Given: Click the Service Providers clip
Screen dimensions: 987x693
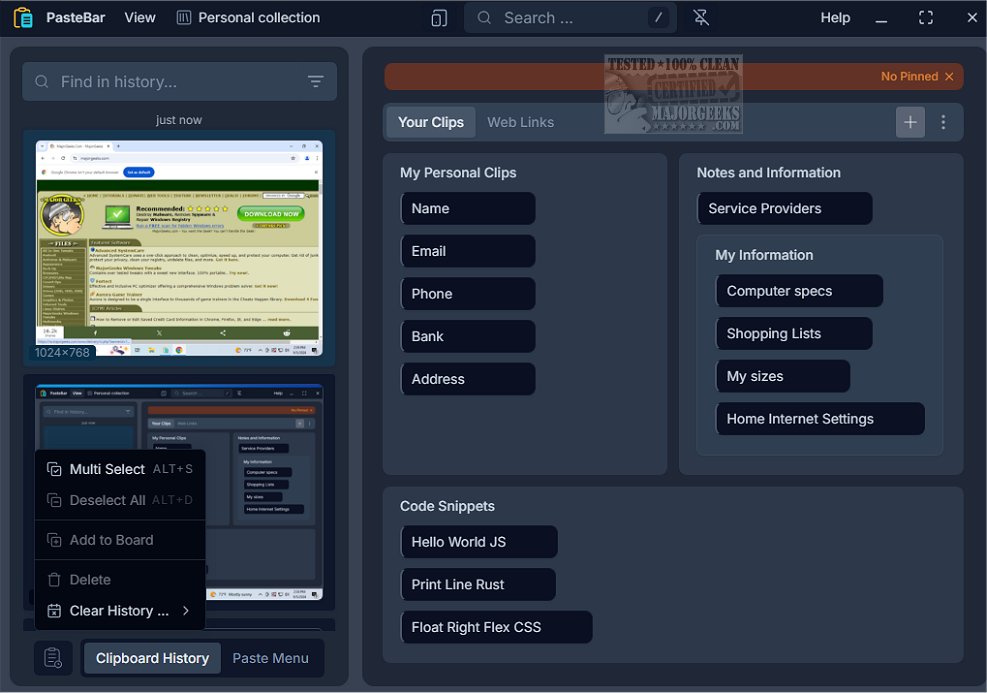Looking at the screenshot, I should (x=785, y=208).
